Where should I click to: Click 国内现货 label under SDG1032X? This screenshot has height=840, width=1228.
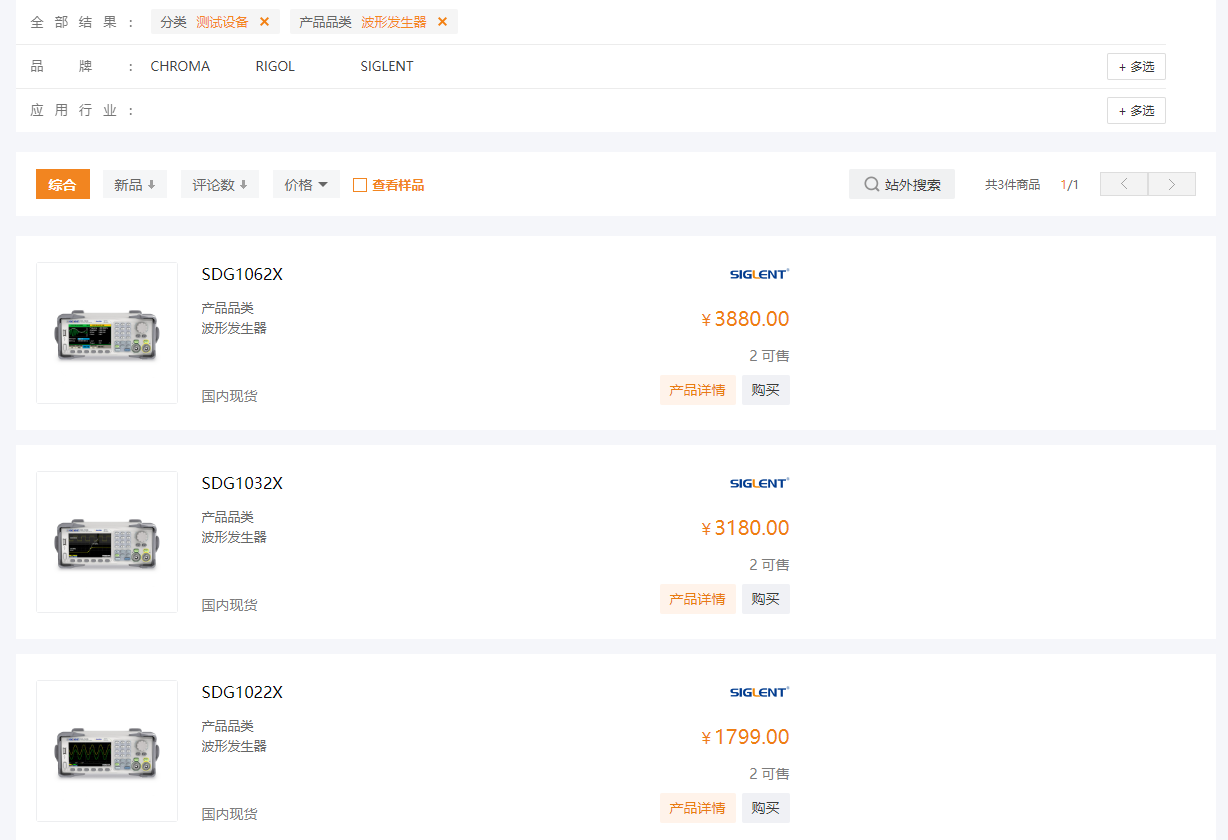pos(230,605)
